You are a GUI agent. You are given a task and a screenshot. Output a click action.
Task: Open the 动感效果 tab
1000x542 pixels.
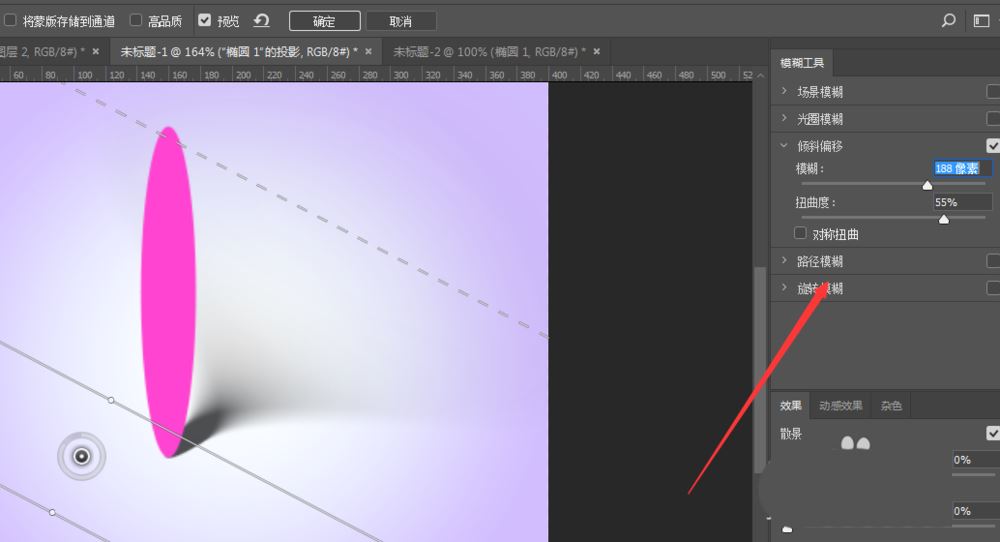pos(841,406)
